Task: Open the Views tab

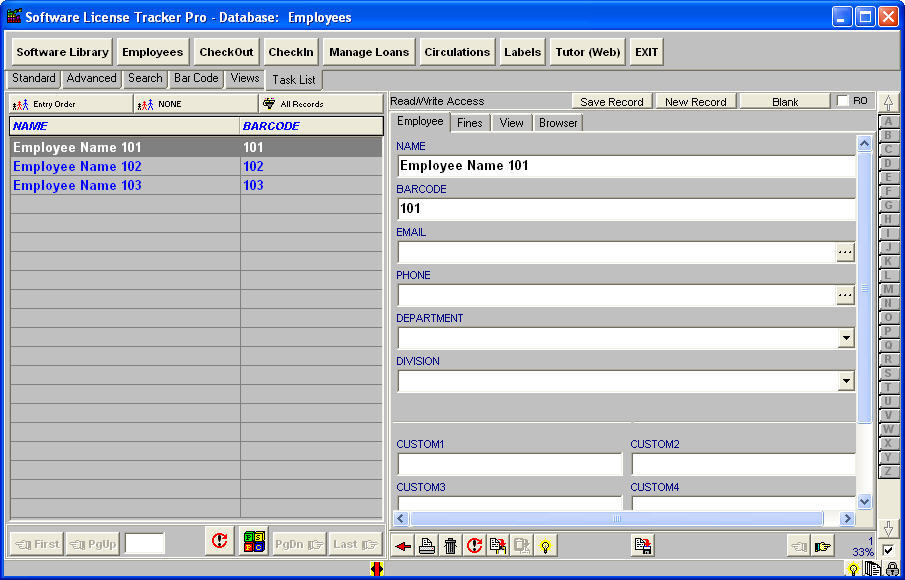Action: pos(245,78)
